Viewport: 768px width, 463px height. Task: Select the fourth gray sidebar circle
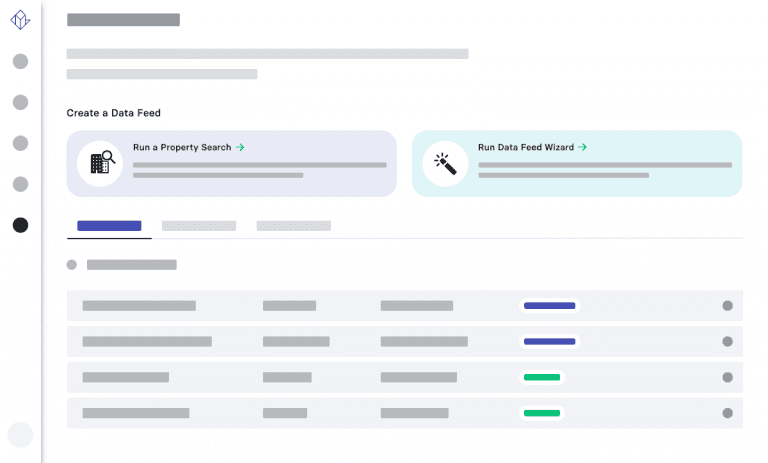click(x=20, y=184)
